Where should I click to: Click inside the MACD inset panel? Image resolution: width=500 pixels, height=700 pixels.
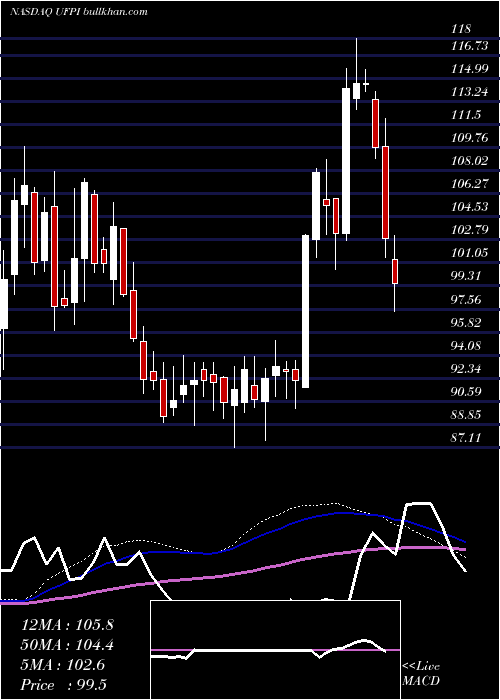click(x=275, y=650)
